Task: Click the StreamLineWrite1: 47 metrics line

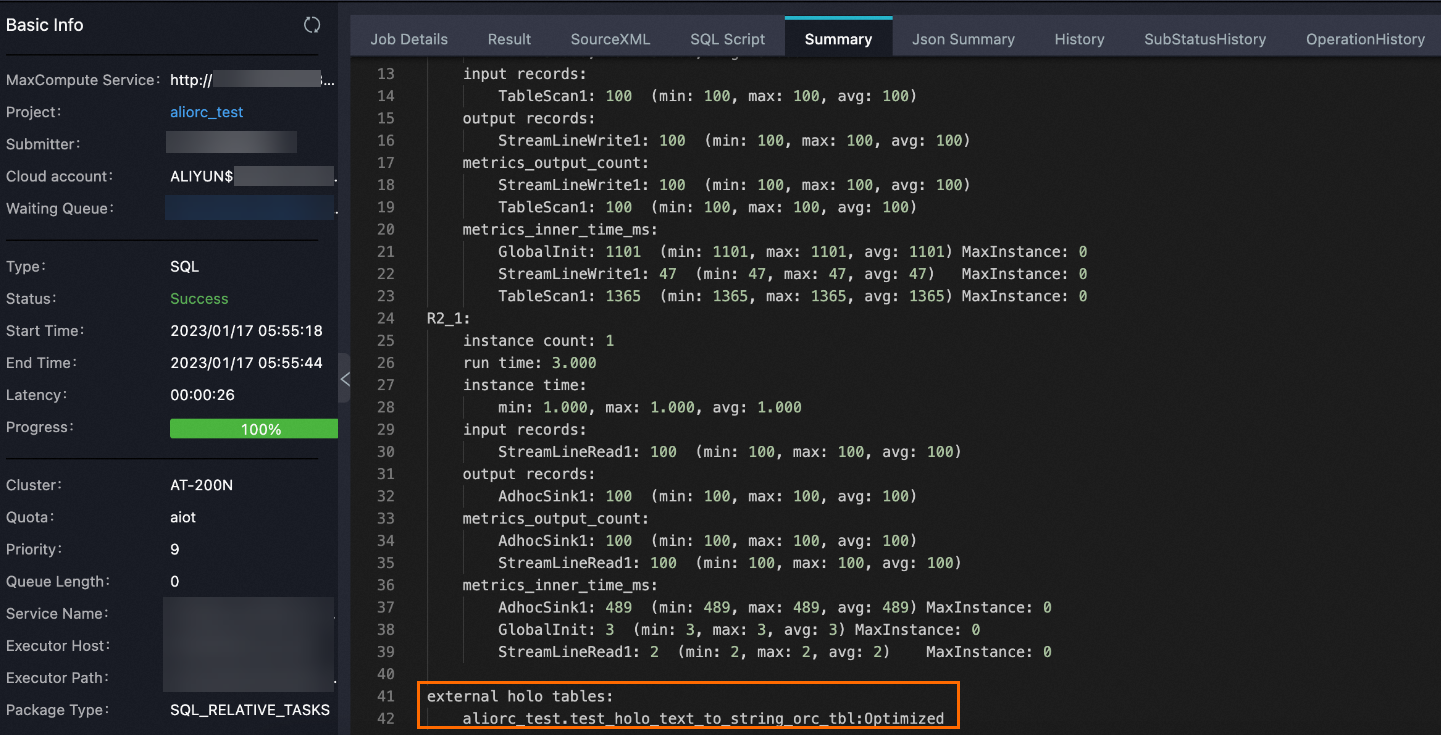Action: click(792, 274)
